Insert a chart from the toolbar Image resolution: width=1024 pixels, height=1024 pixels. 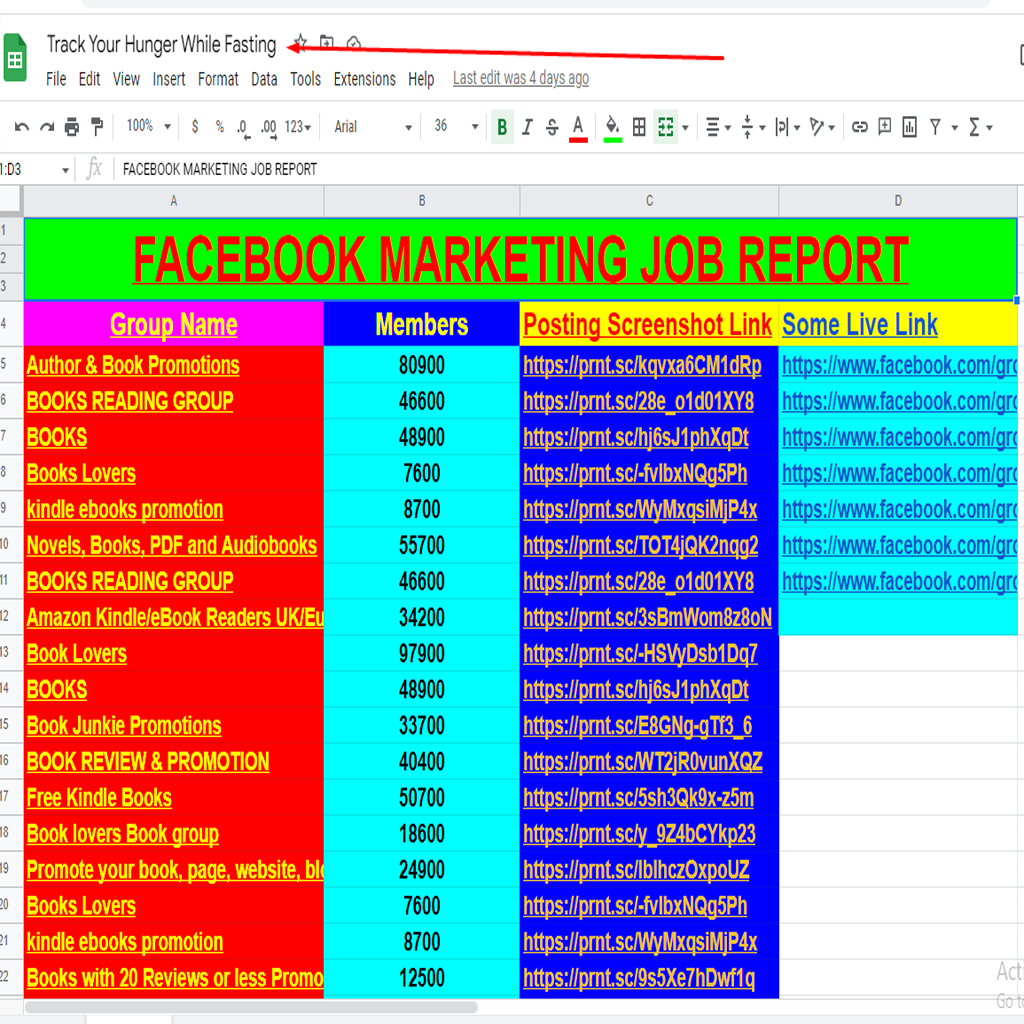909,127
